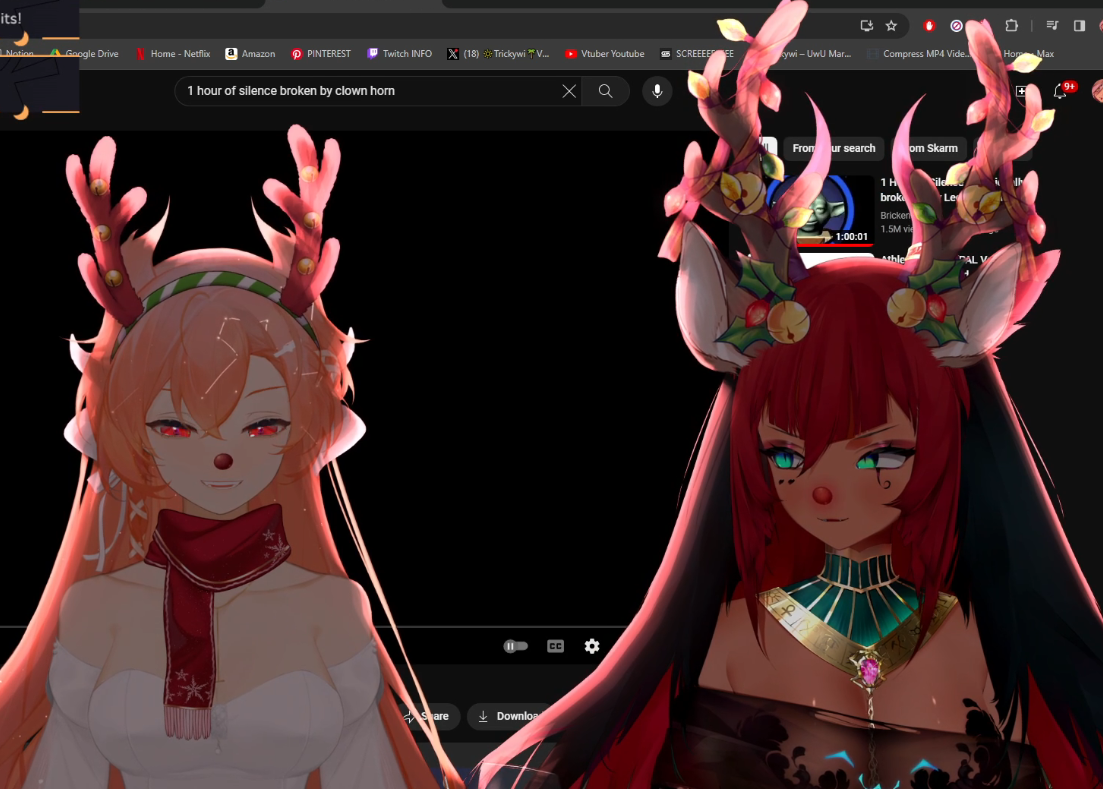
Task: Open the Home - Netflix bookmark
Action: (173, 53)
